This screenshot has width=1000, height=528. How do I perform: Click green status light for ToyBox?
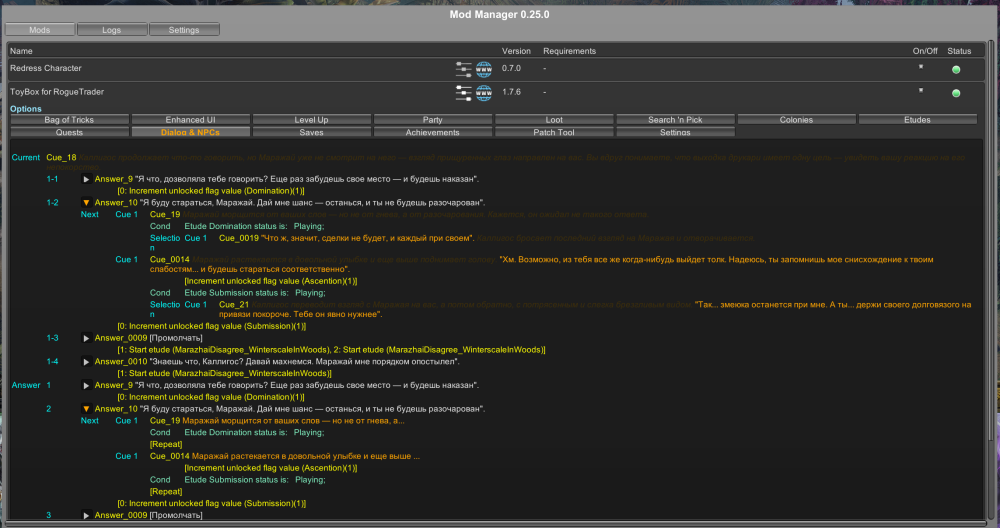[956, 93]
